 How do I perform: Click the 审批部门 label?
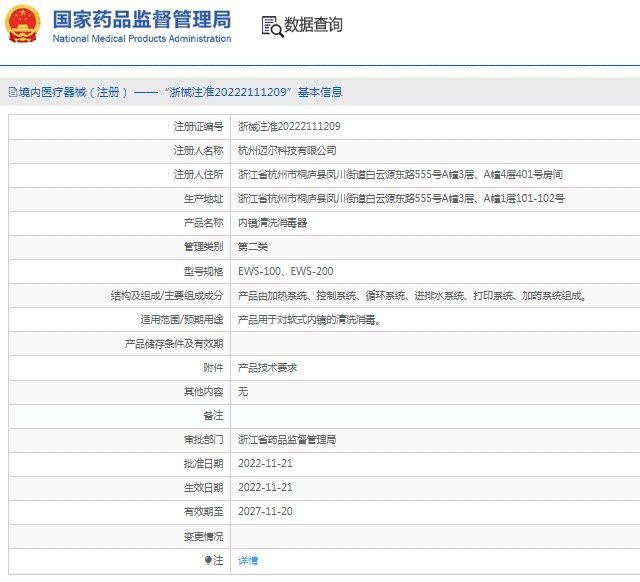(x=204, y=440)
